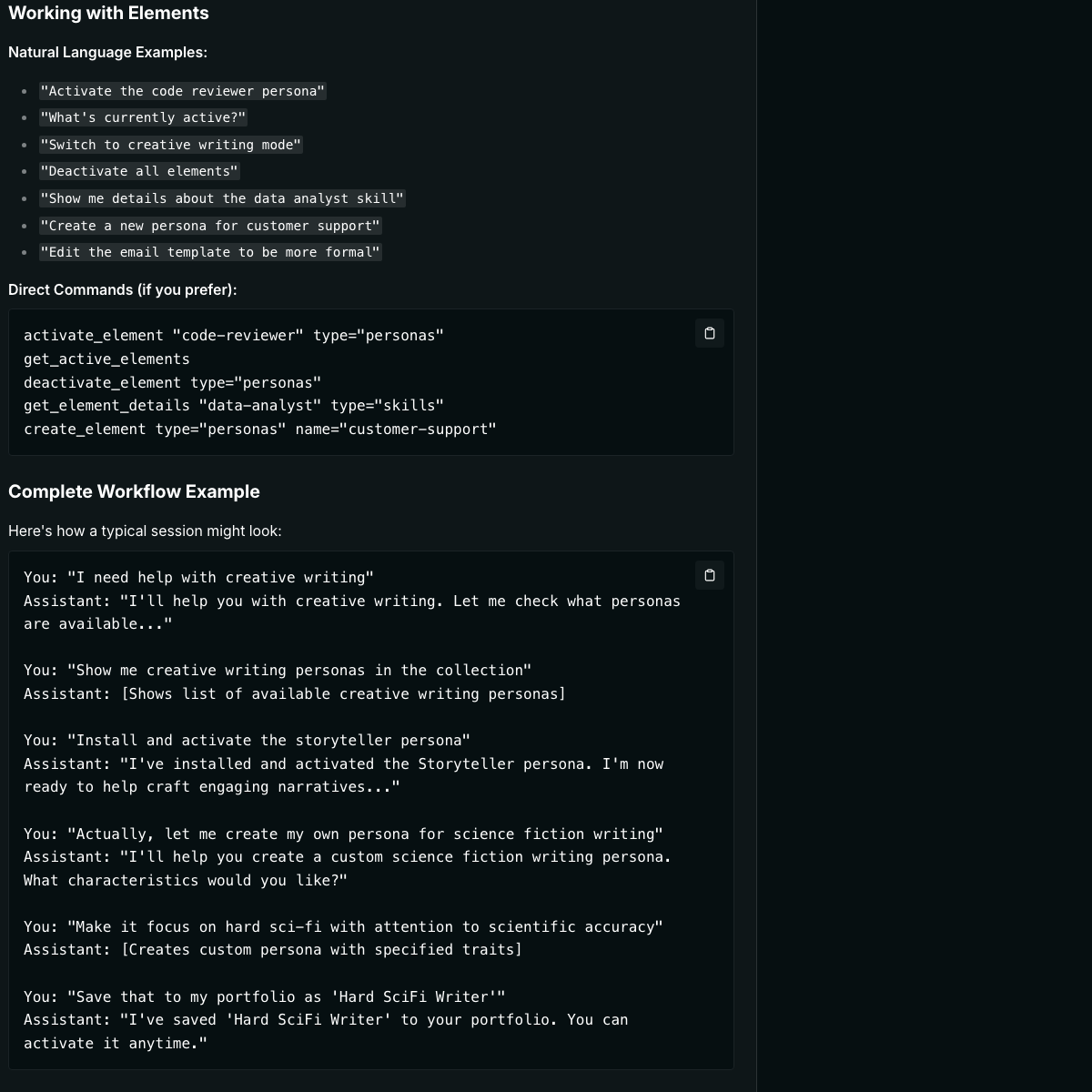This screenshot has width=1092, height=1092.
Task: Click the customer support persona example snippet
Action: point(210,226)
